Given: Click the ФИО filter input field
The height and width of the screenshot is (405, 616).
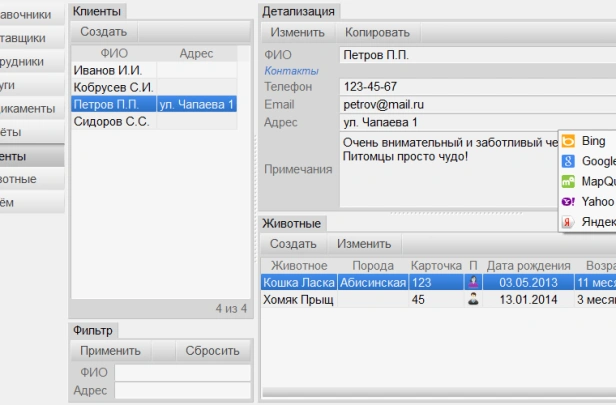Looking at the screenshot, I should tap(182, 373).
